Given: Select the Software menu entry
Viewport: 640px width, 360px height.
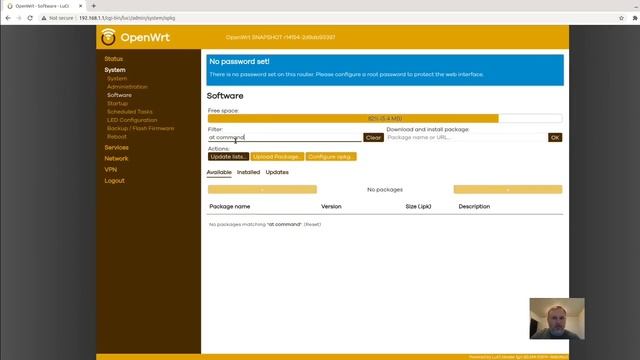Looking at the screenshot, I should 119,95.
